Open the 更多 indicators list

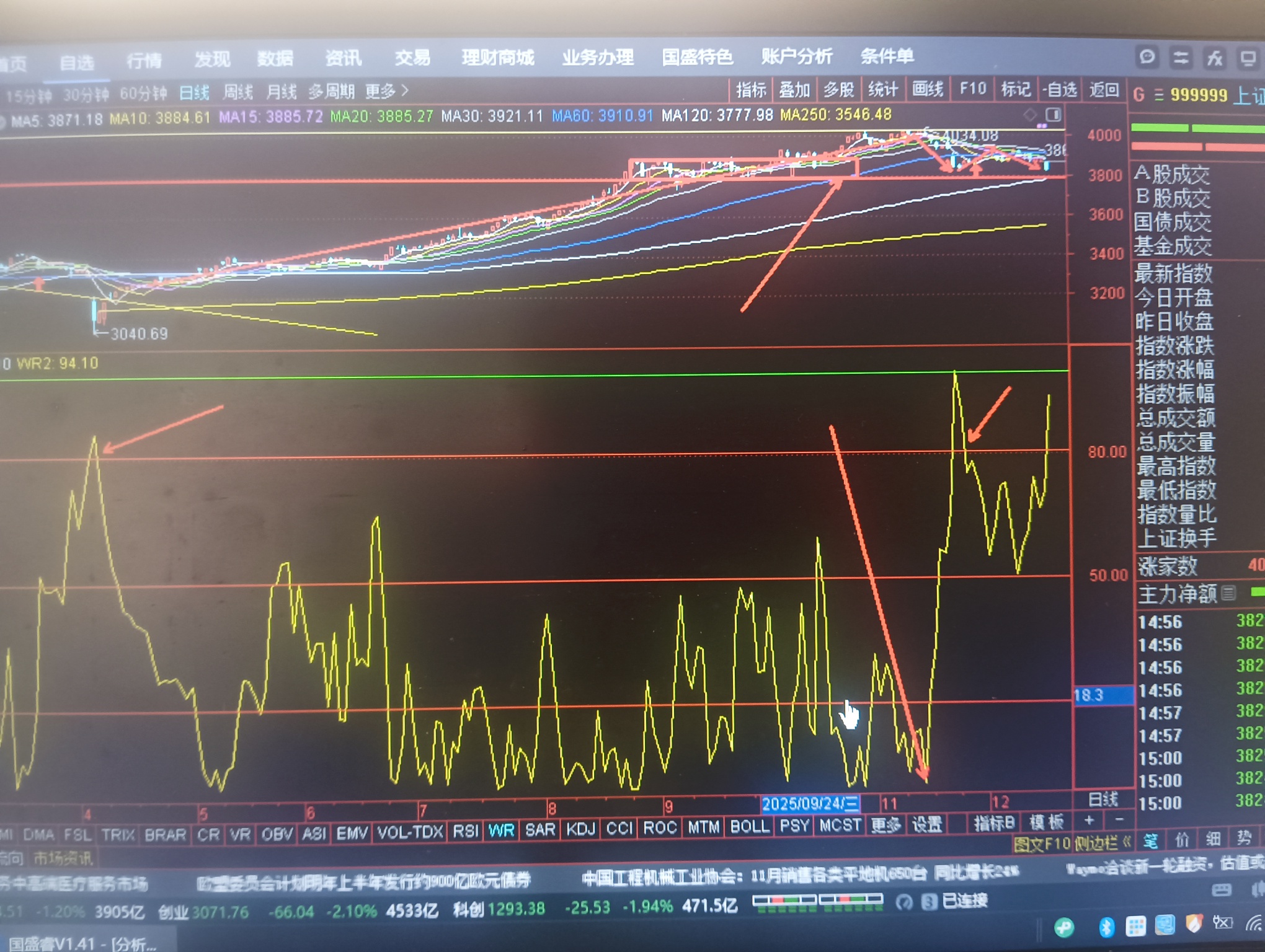885,825
